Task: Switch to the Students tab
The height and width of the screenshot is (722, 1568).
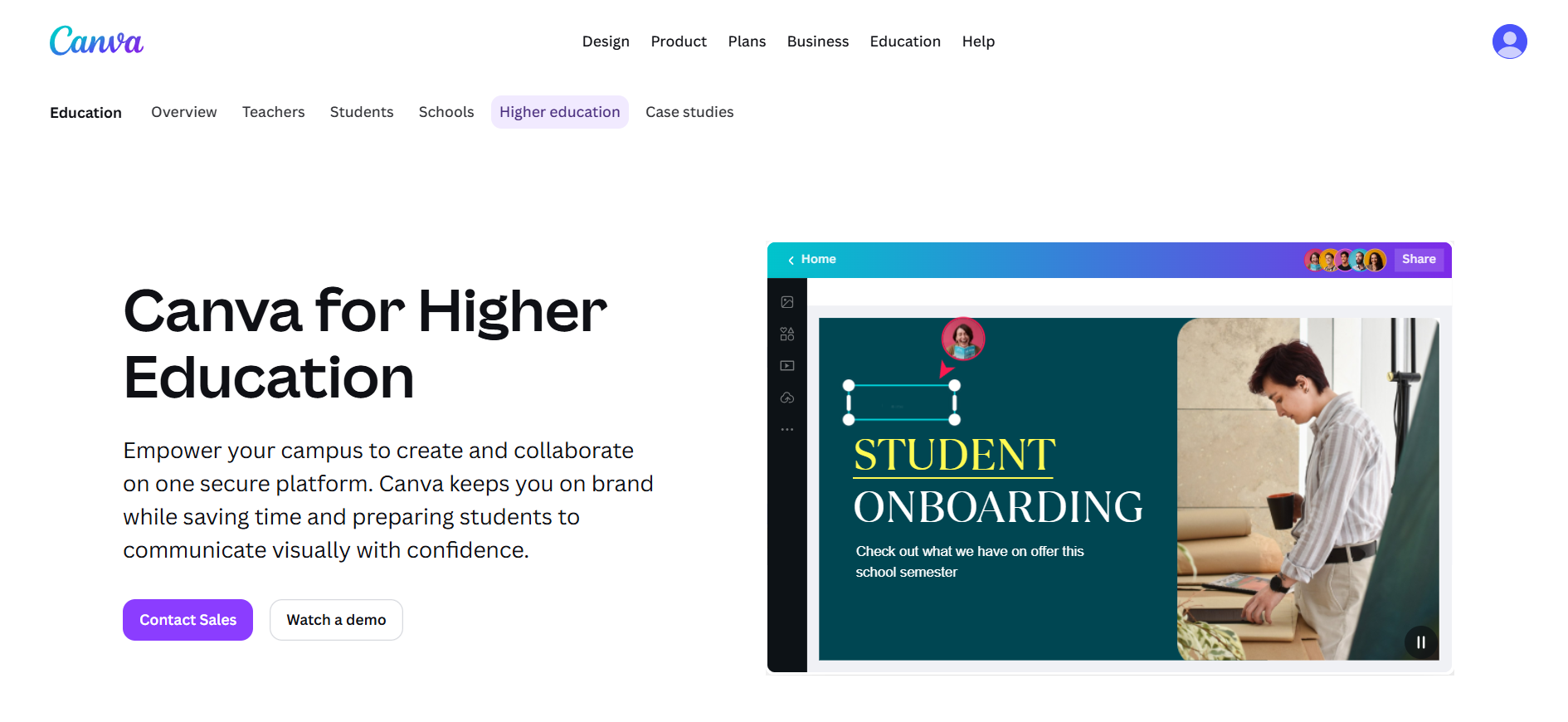Action: pos(362,112)
